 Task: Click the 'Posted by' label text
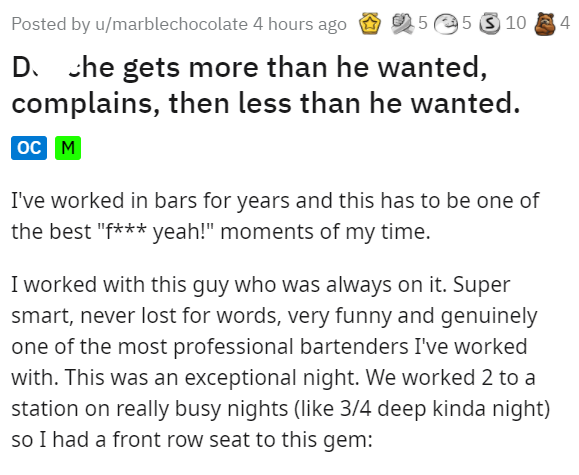[51, 24]
